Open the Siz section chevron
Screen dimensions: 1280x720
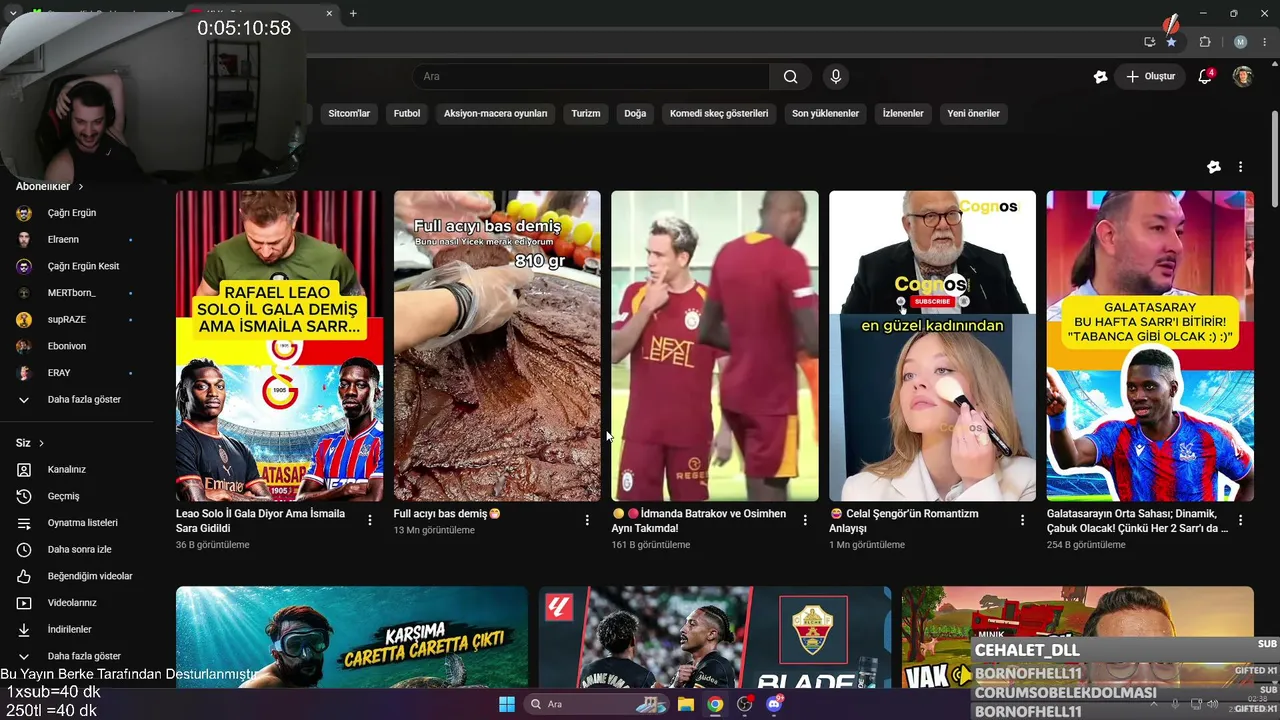(41, 443)
